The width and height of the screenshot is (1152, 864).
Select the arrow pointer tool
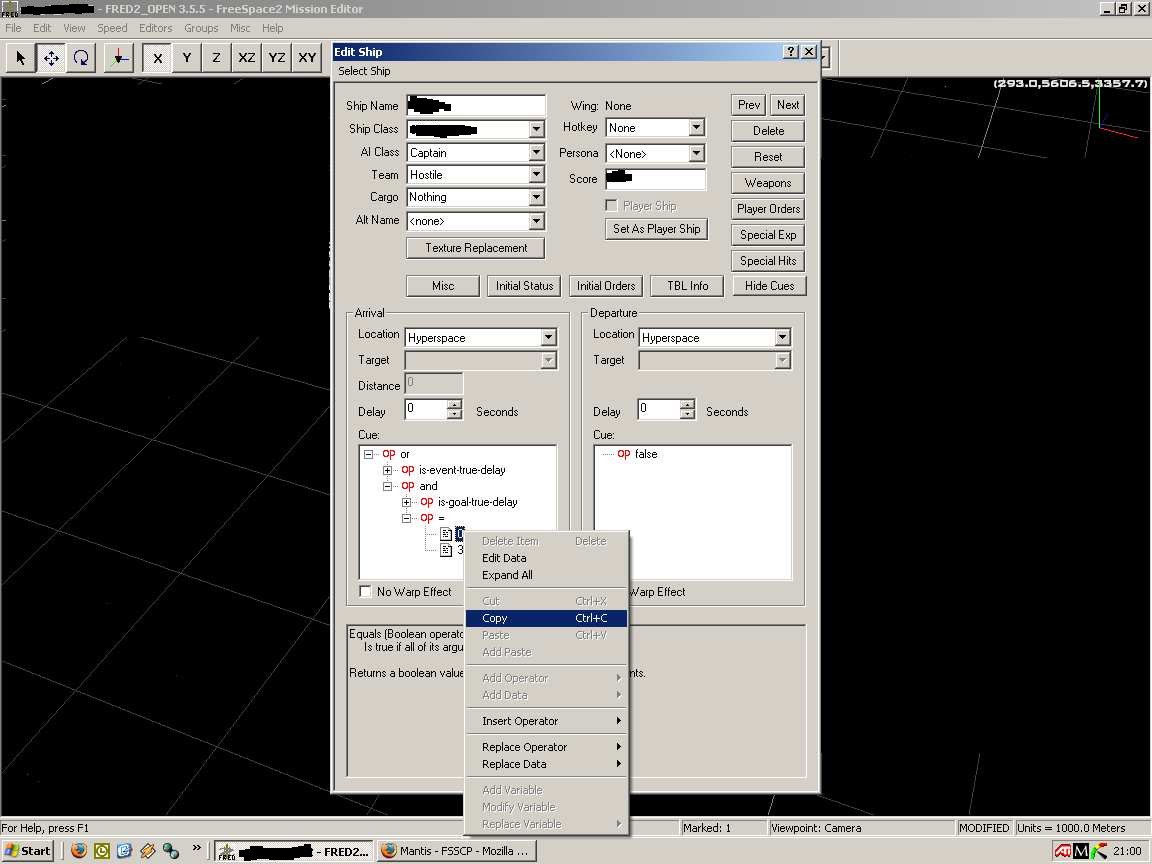pyautogui.click(x=21, y=57)
